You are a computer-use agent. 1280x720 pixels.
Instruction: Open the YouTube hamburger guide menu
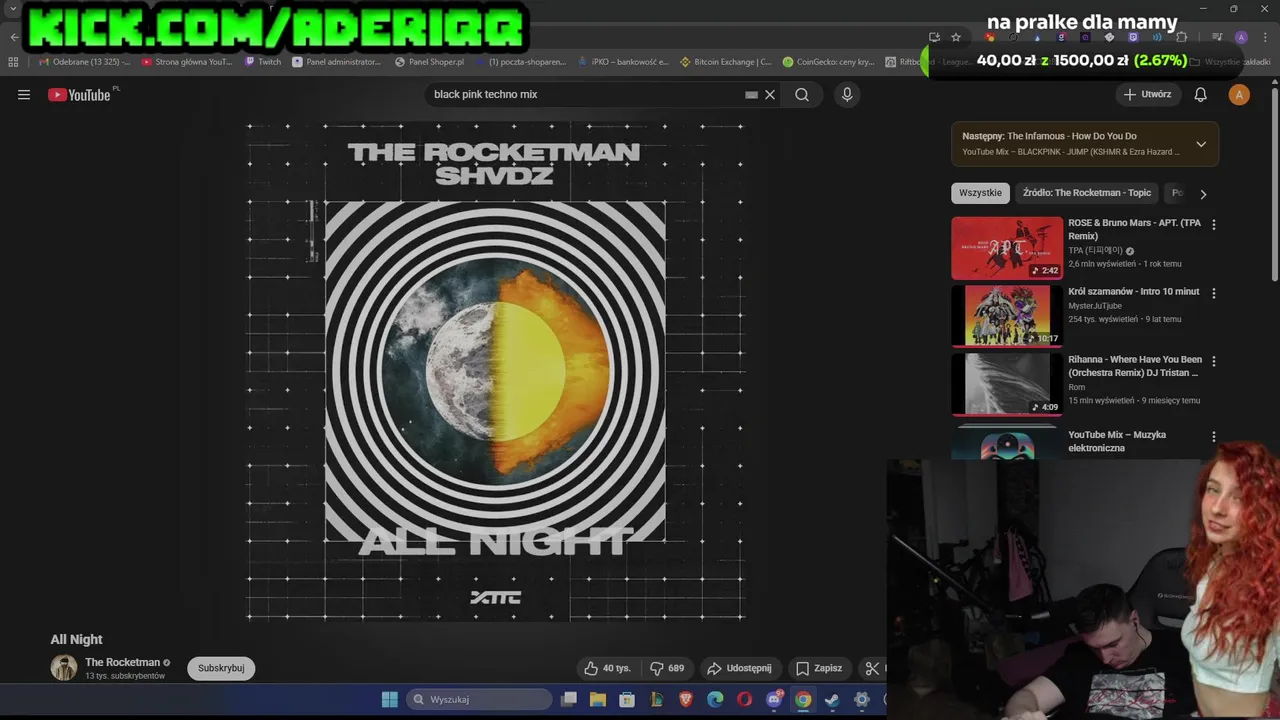tap(24, 95)
